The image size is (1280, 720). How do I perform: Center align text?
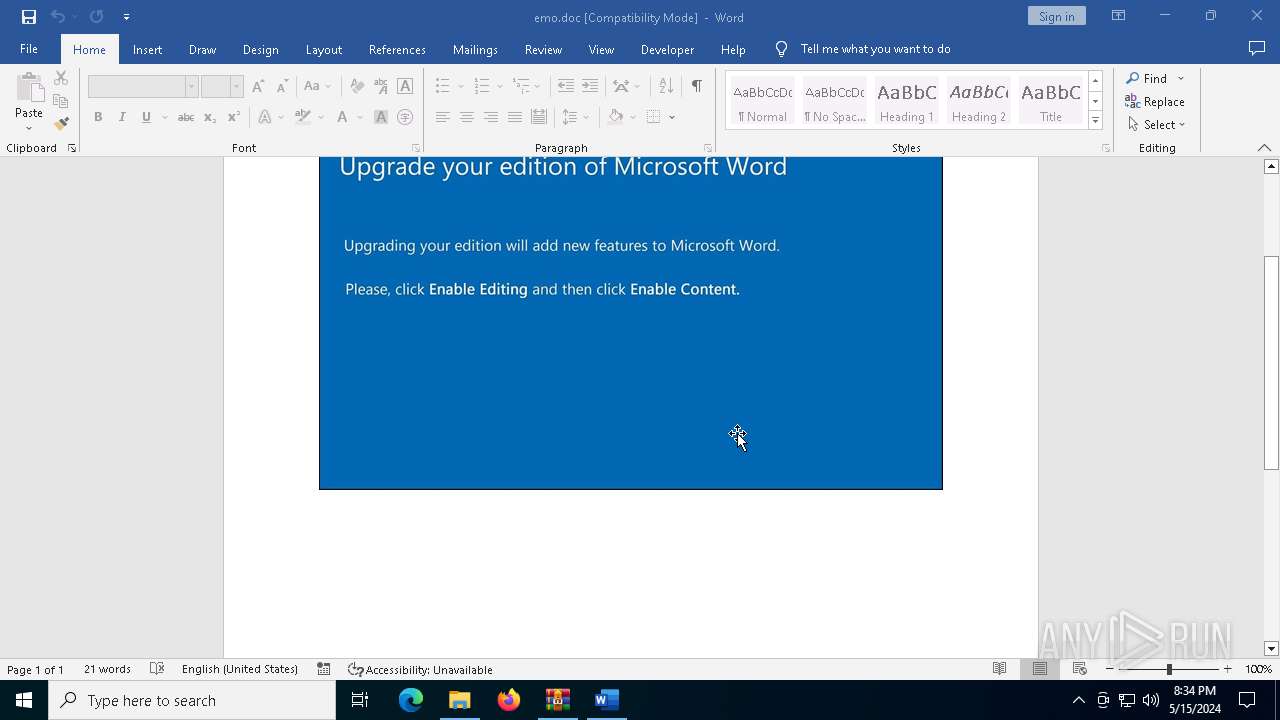pyautogui.click(x=466, y=117)
